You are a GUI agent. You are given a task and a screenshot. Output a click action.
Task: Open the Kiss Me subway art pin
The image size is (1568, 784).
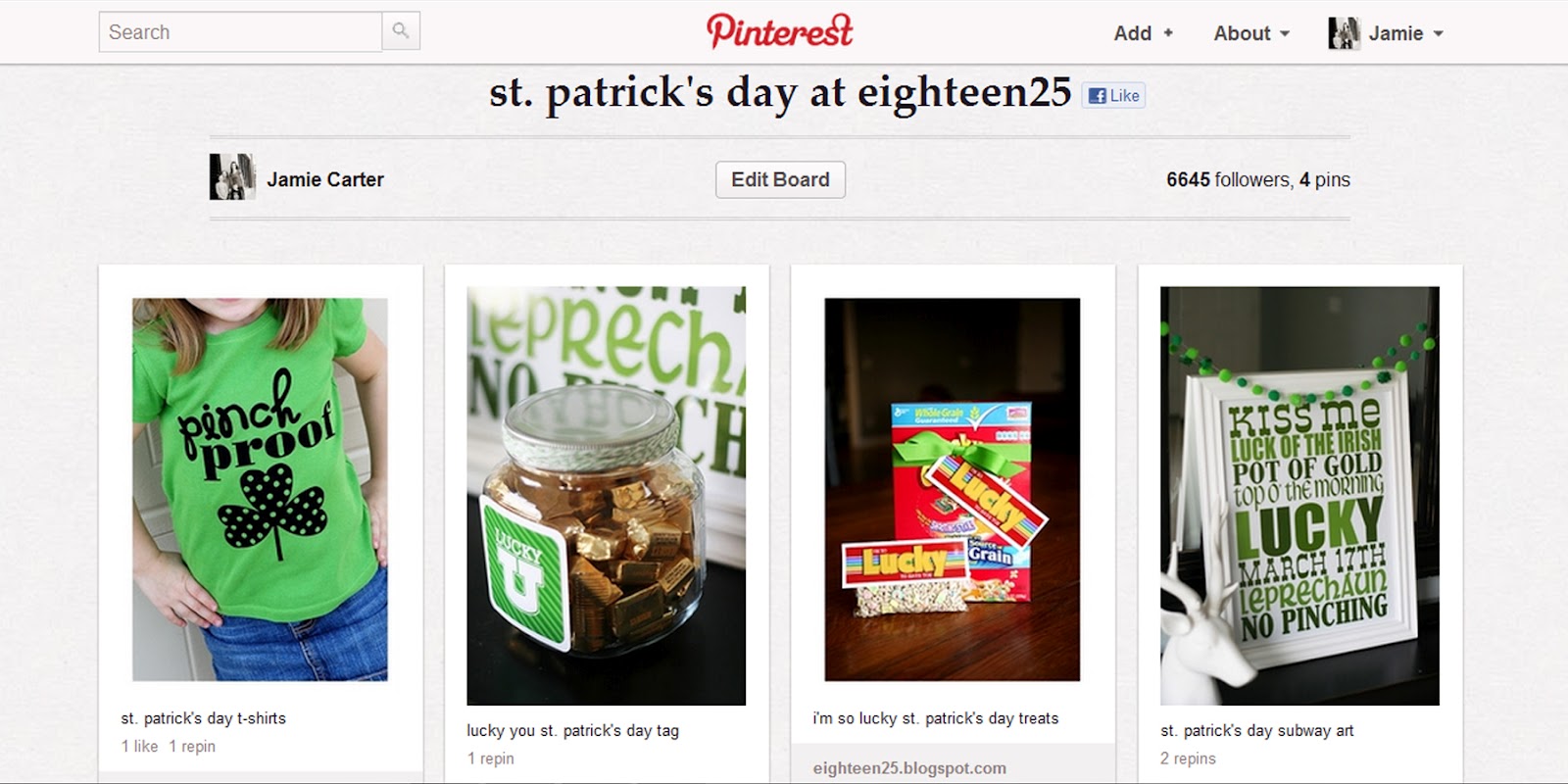coord(1299,495)
